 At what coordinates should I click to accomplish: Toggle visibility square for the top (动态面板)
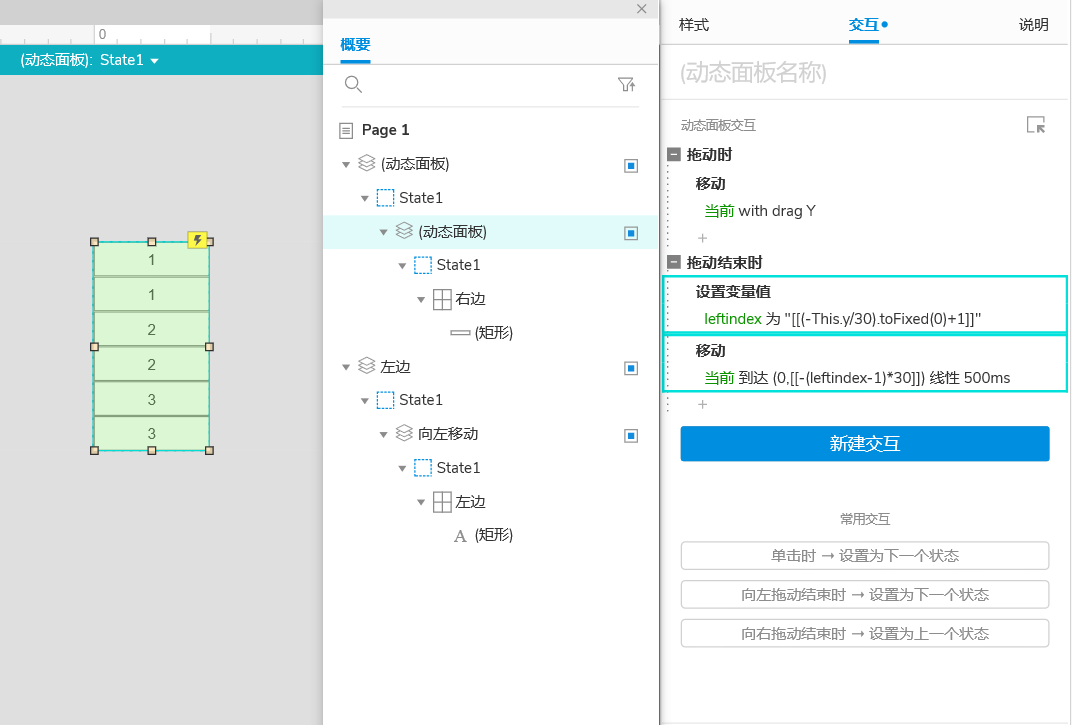[x=631, y=166]
